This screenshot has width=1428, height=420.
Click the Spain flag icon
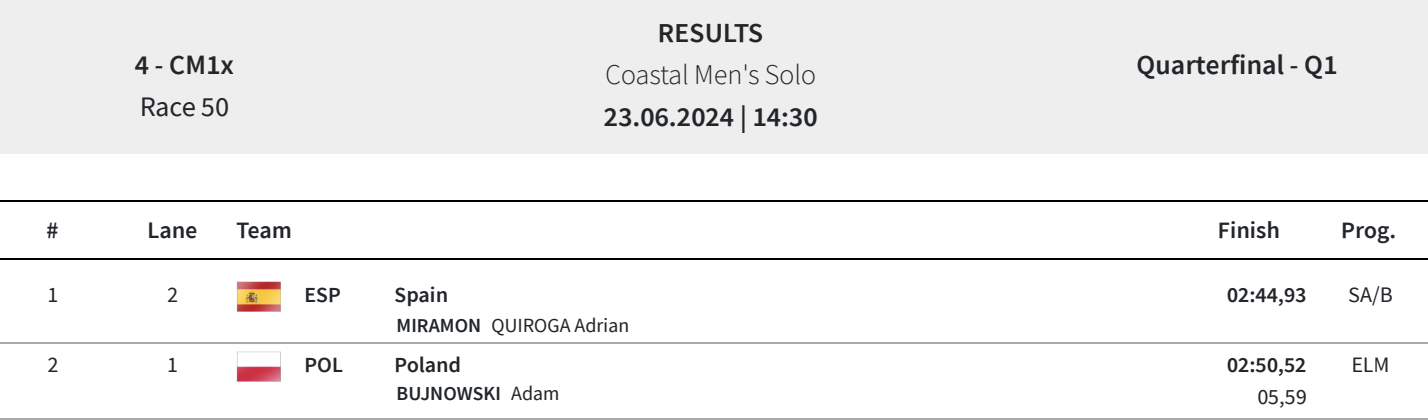(258, 297)
